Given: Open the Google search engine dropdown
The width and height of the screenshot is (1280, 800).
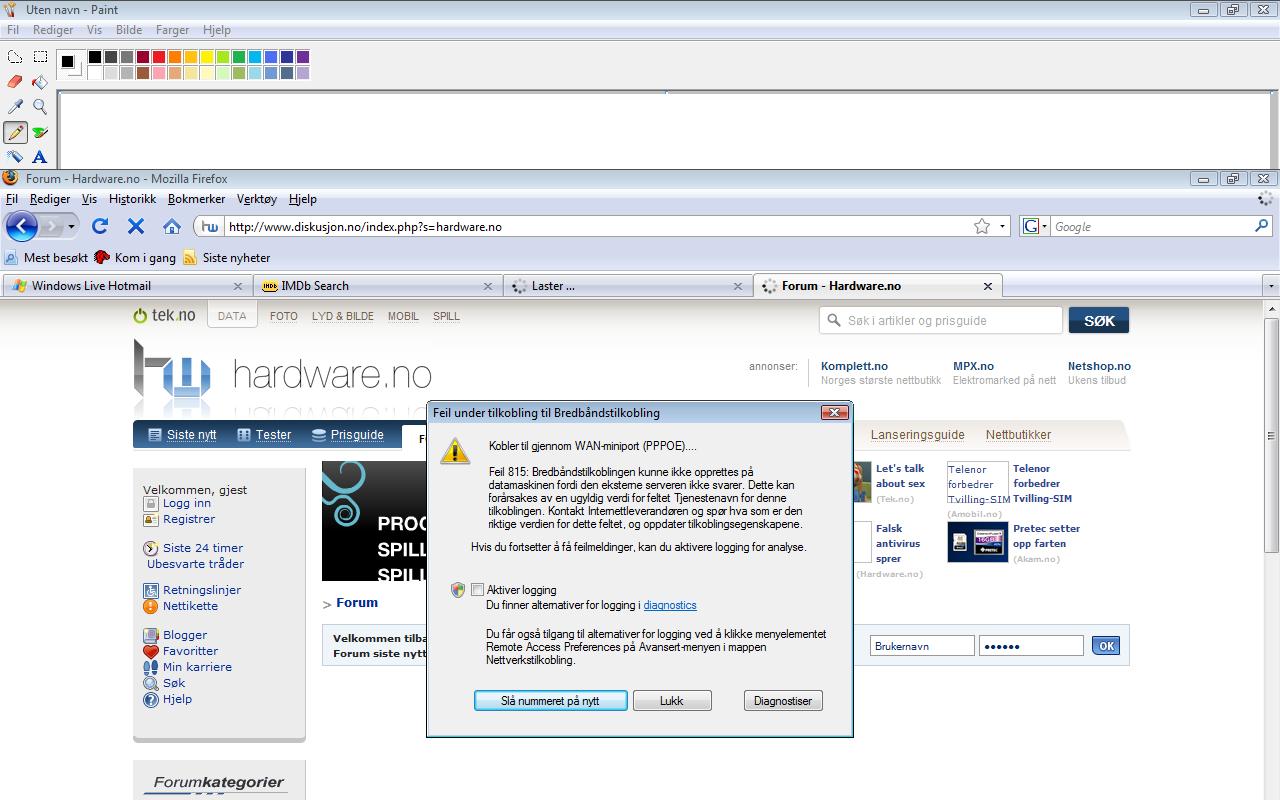Looking at the screenshot, I should click(x=1044, y=227).
